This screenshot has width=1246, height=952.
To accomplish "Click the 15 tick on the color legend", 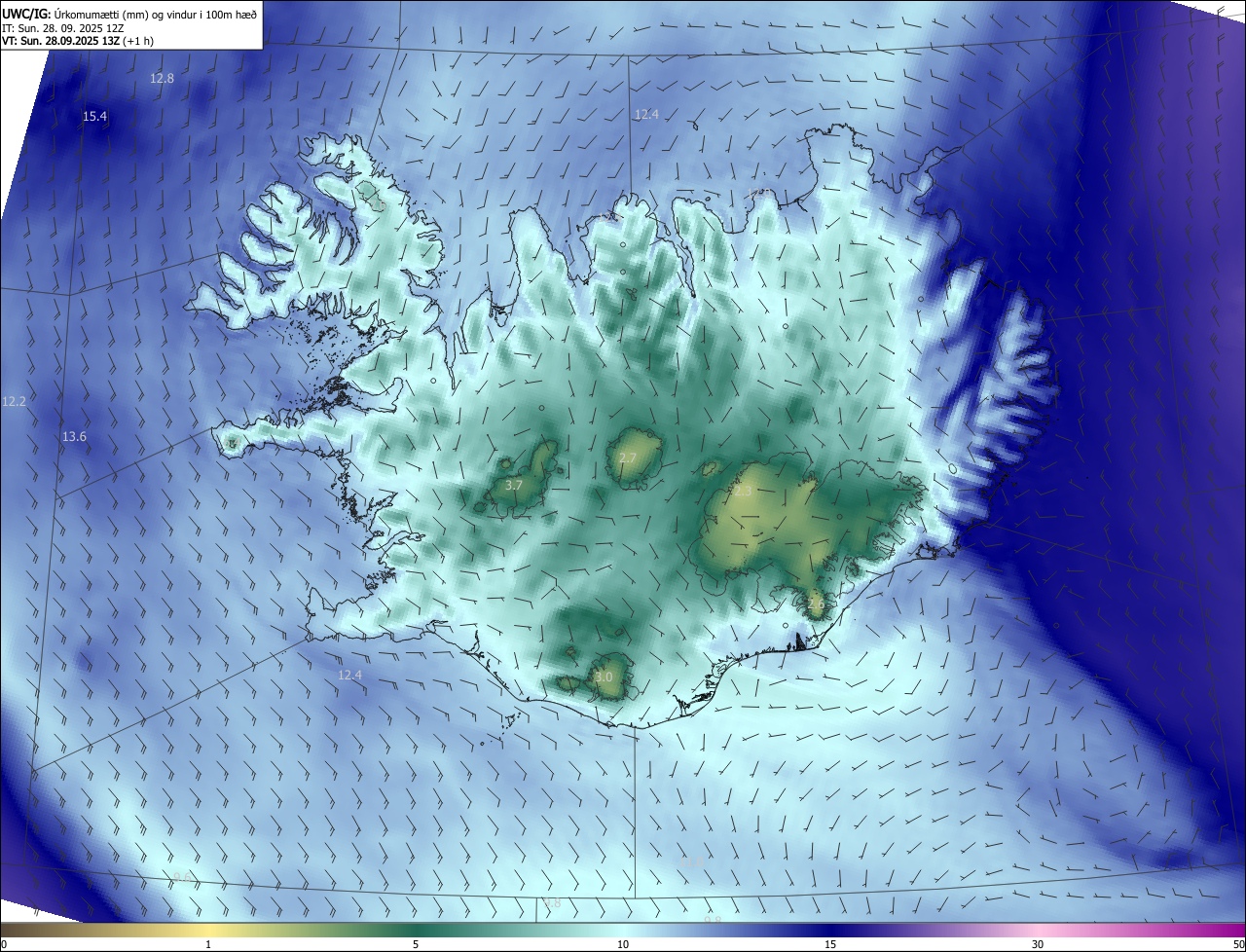I will click(830, 944).
